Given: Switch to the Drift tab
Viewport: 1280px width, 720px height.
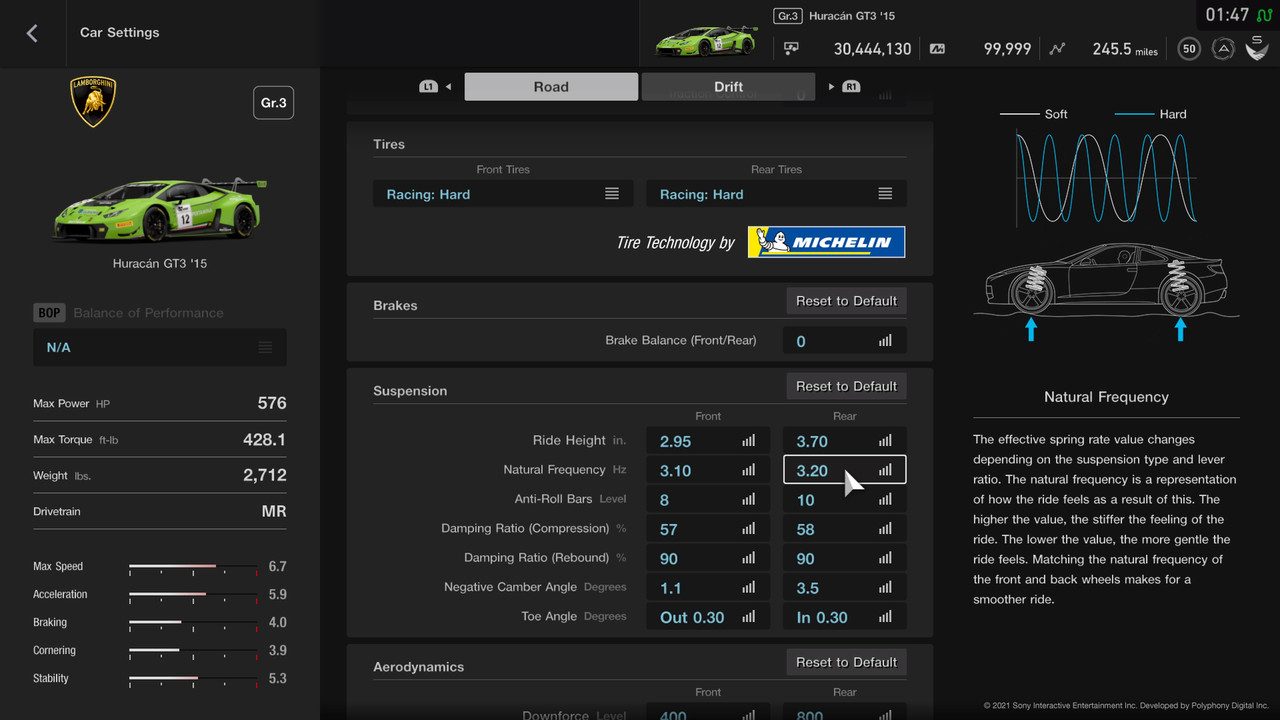Looking at the screenshot, I should (728, 87).
